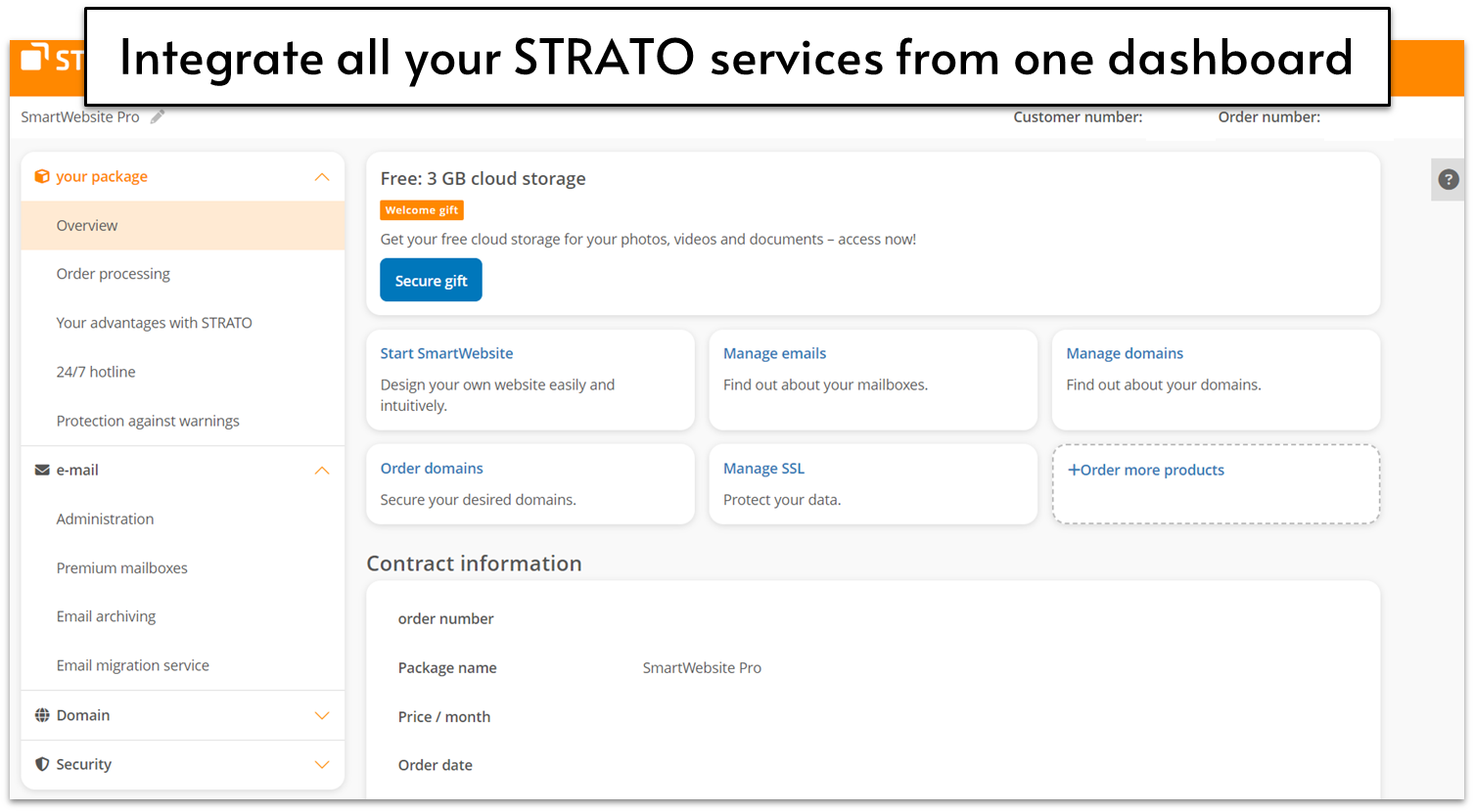Select Overview in the sidebar
Viewport: 1474px width, 812px height.
[x=183, y=225]
